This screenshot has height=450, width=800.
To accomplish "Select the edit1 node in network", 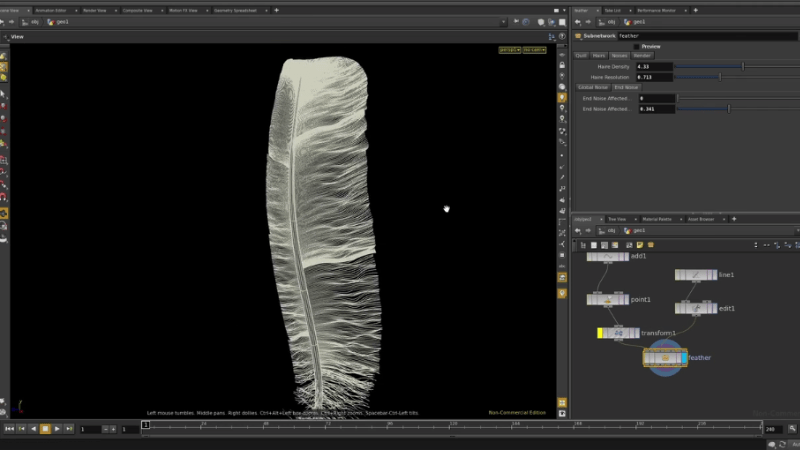I will pyautogui.click(x=695, y=309).
